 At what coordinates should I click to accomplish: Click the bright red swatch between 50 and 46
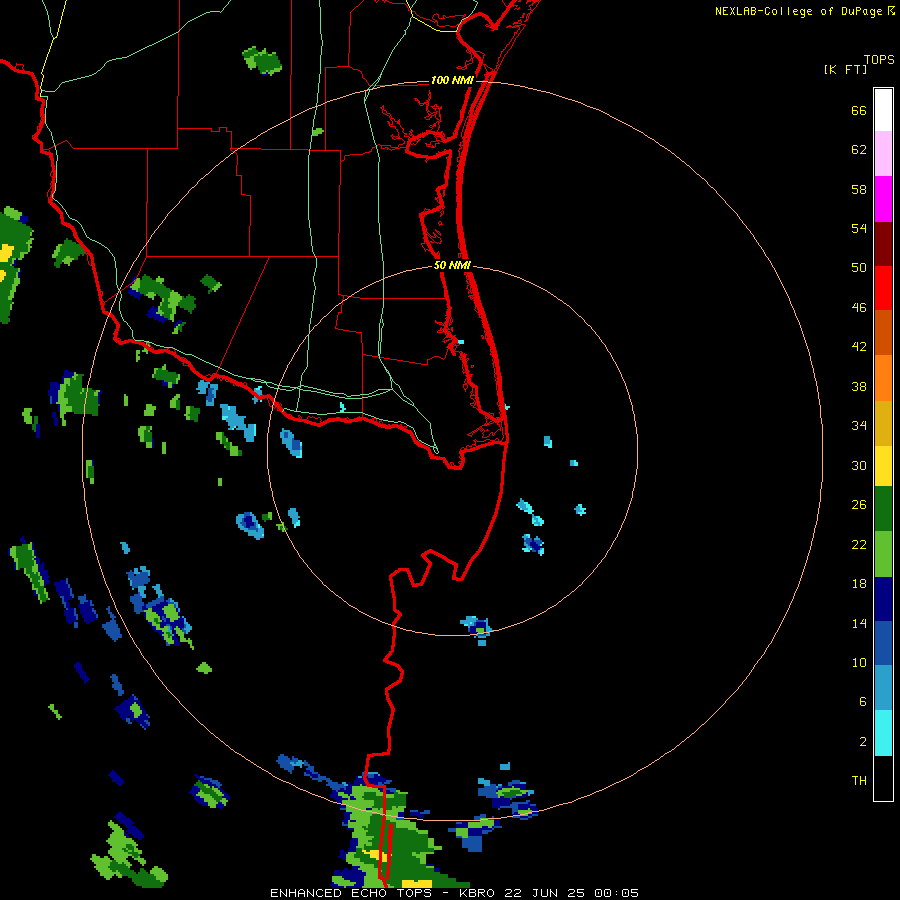coord(883,288)
